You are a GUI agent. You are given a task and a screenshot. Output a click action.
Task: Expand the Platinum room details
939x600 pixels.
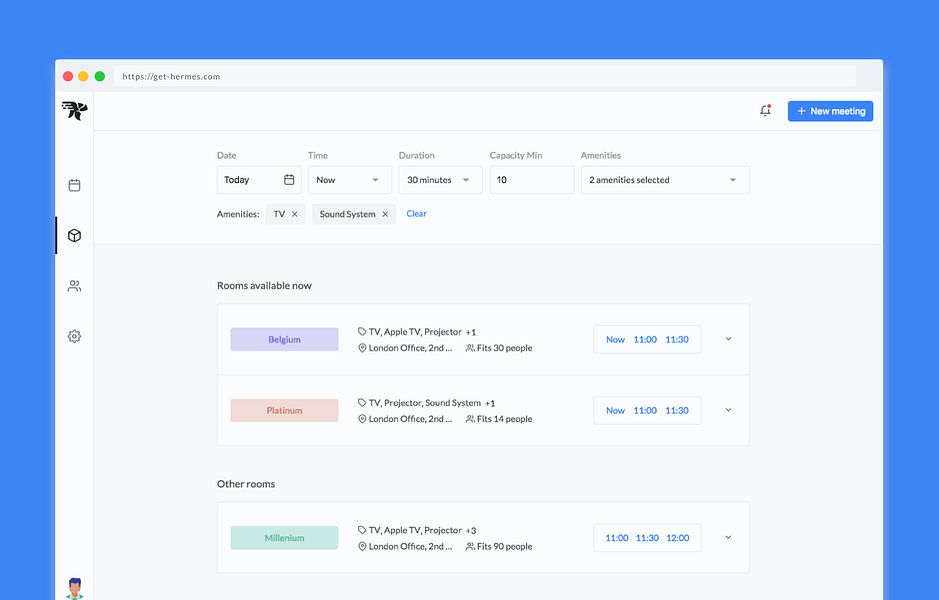click(728, 410)
